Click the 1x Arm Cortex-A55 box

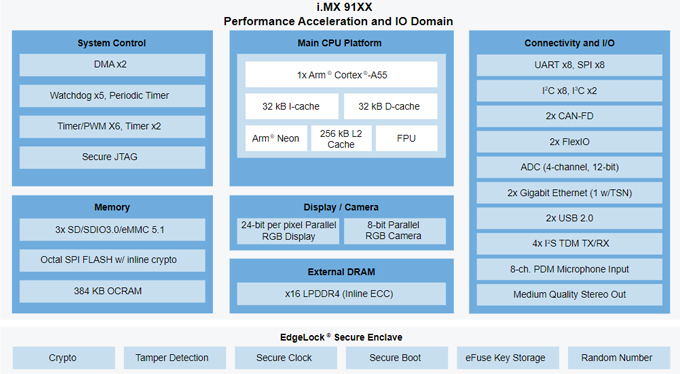341,75
